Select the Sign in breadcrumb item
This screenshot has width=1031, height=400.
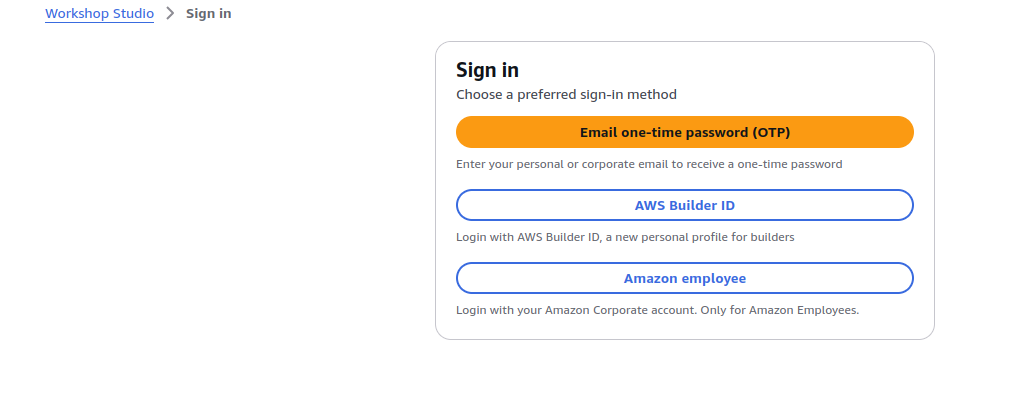tap(208, 14)
